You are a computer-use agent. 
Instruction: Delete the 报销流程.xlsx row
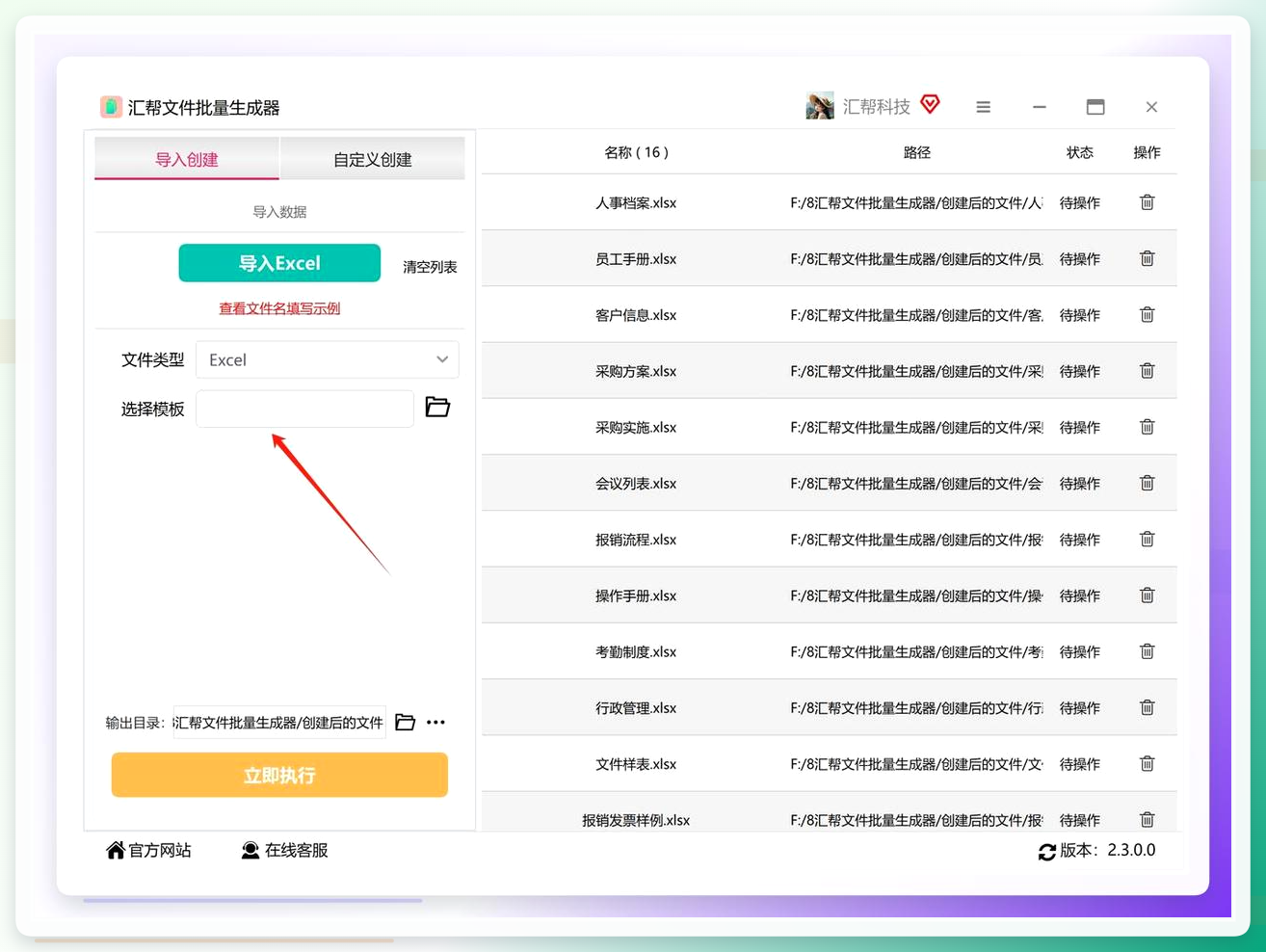click(x=1147, y=539)
